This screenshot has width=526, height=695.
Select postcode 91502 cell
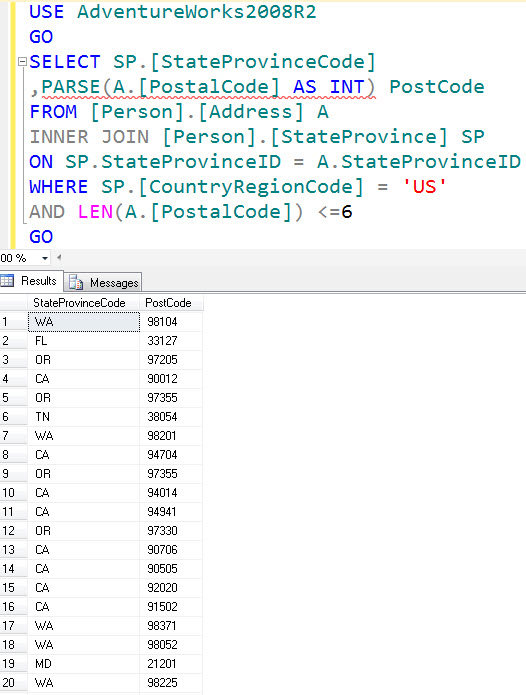tap(171, 607)
